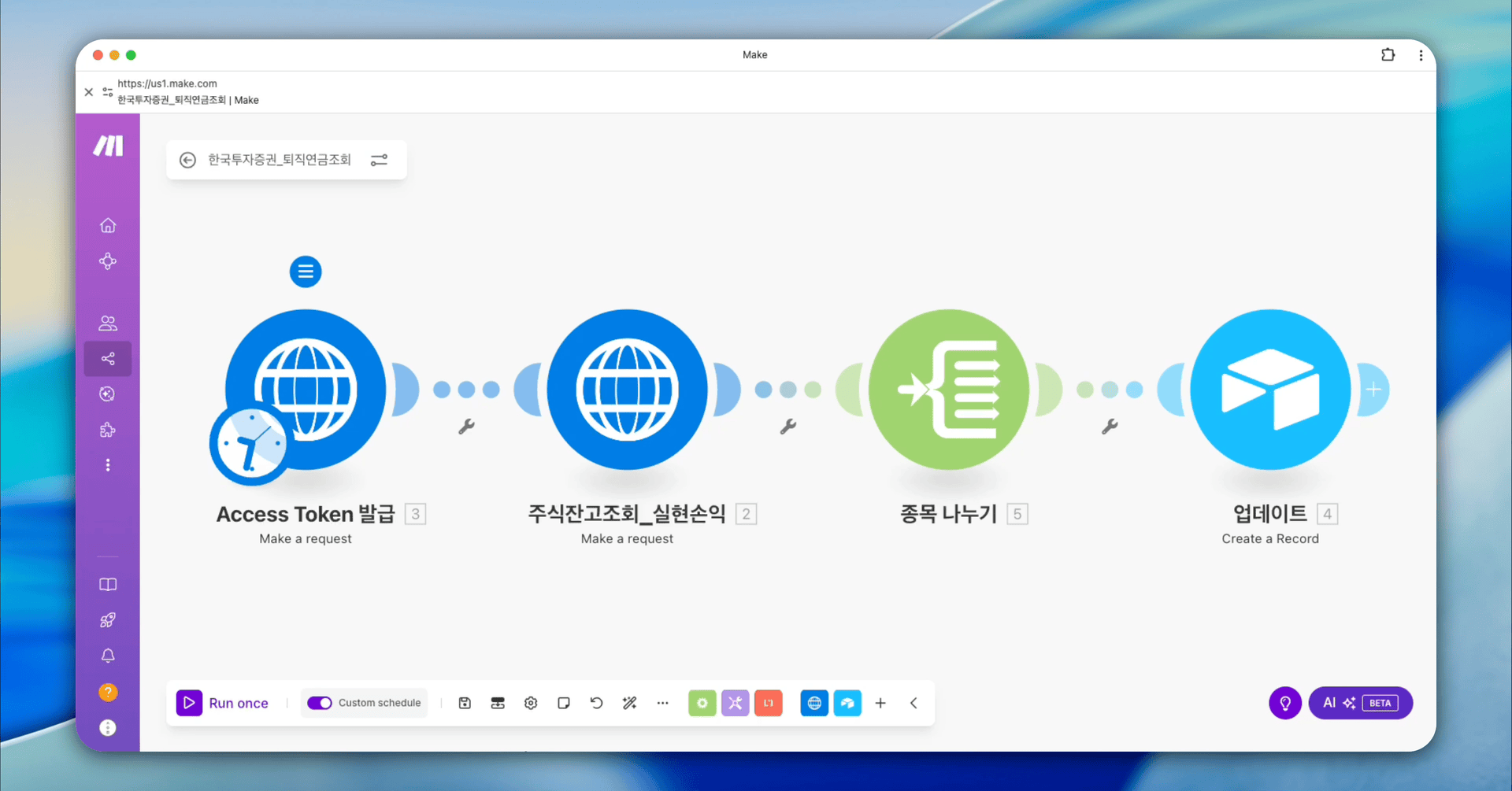1512x791 pixels.
Task: Click the scenario name 한국투자증권_퇴직연금조회
Action: pyautogui.click(x=280, y=160)
